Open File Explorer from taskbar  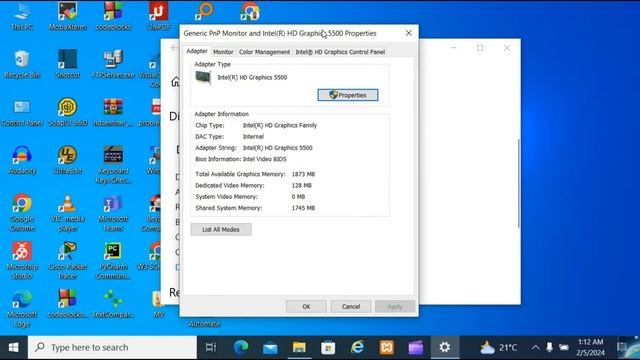point(299,347)
